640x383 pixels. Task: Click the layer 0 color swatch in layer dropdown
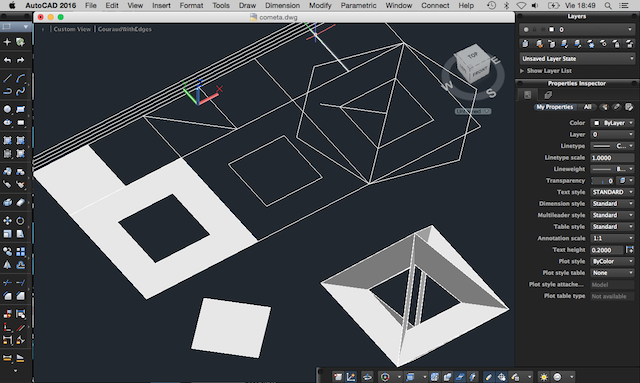(551, 29)
